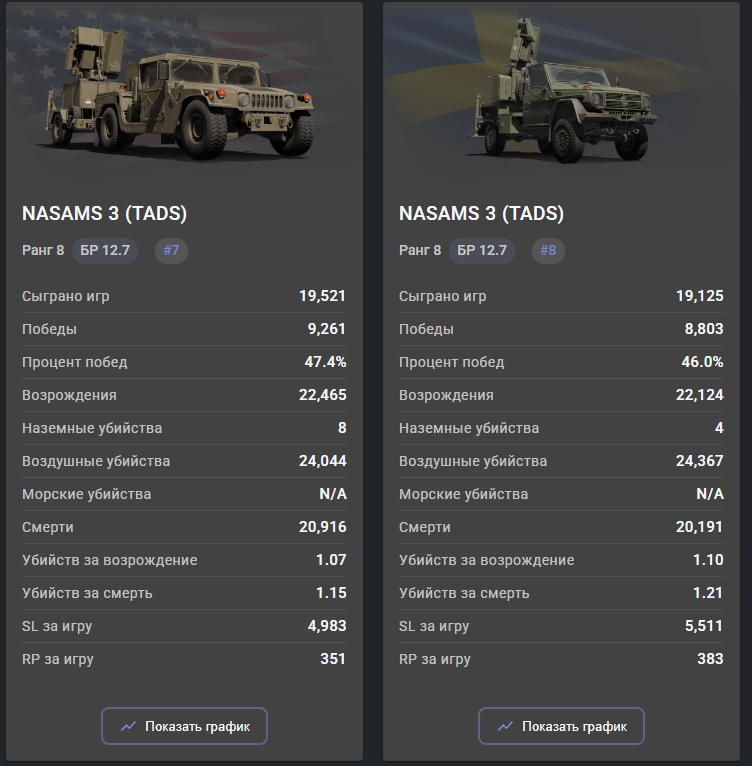The image size is (752, 766).
Task: Click the БР 12.7 badge beside #7
Action: 106,250
